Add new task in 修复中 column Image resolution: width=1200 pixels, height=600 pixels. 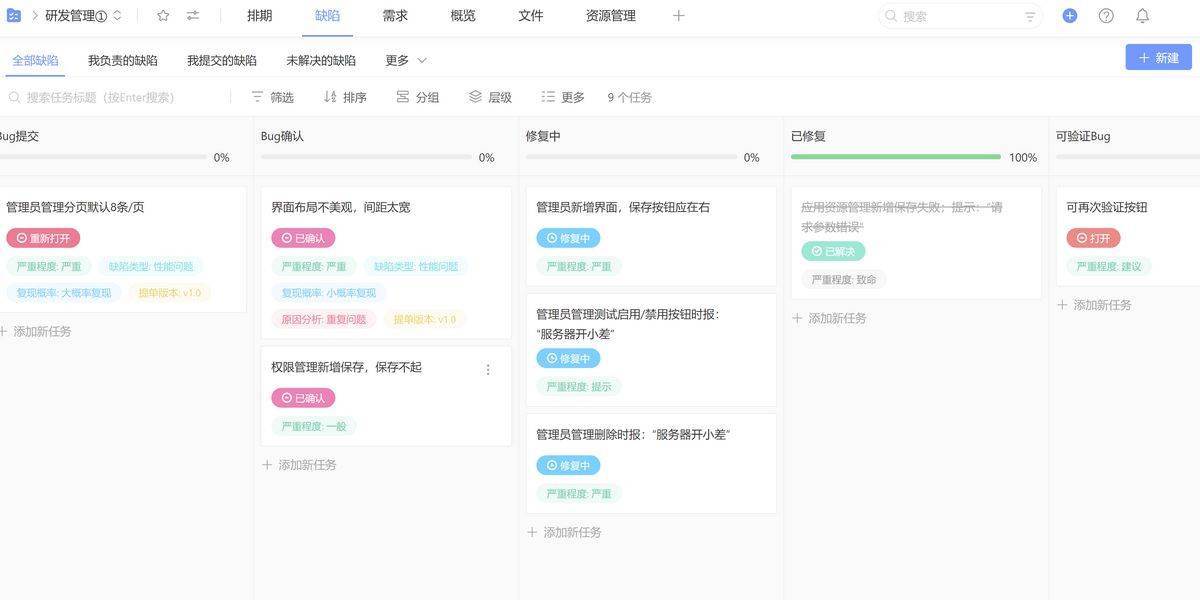(x=564, y=532)
